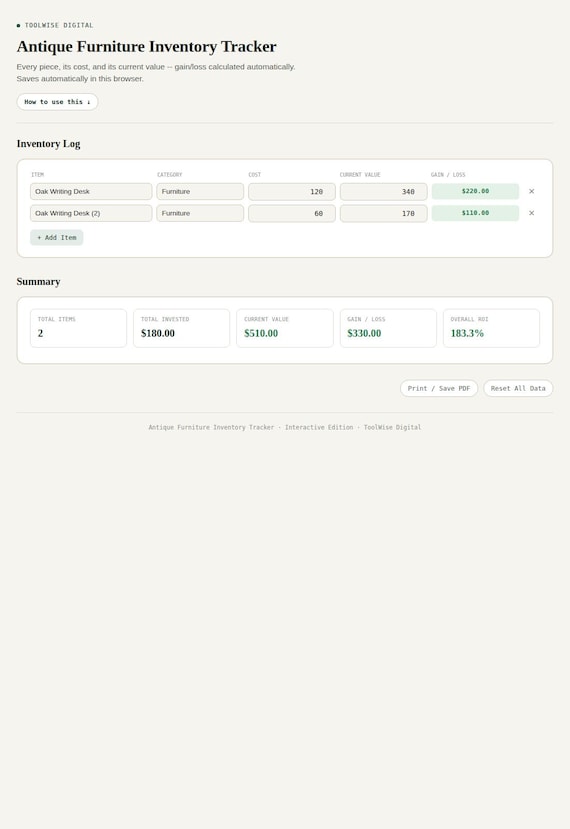Open the 'How to use this' guide
Screen dimensions: 570x829
pos(57,102)
